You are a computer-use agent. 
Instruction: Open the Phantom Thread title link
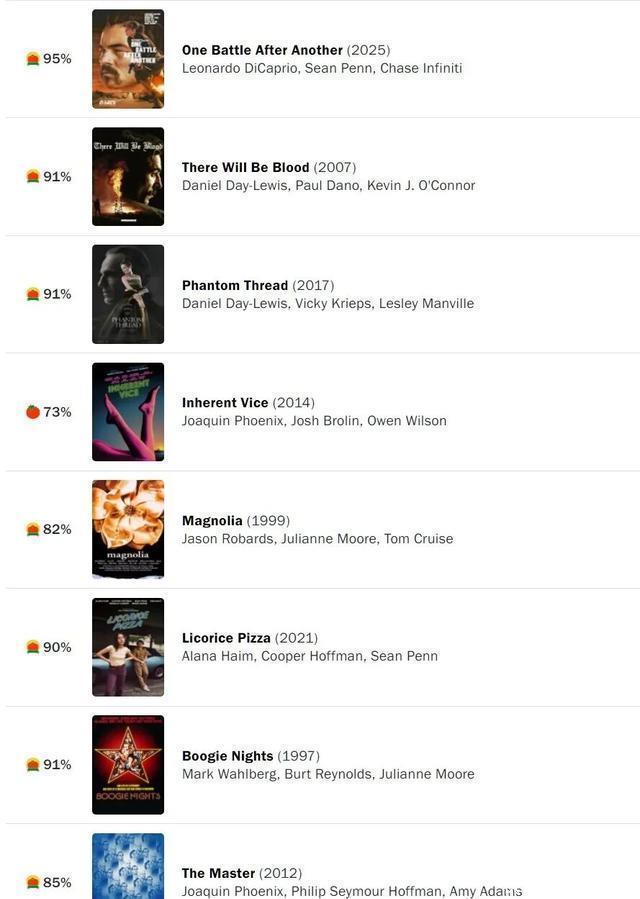pos(235,285)
